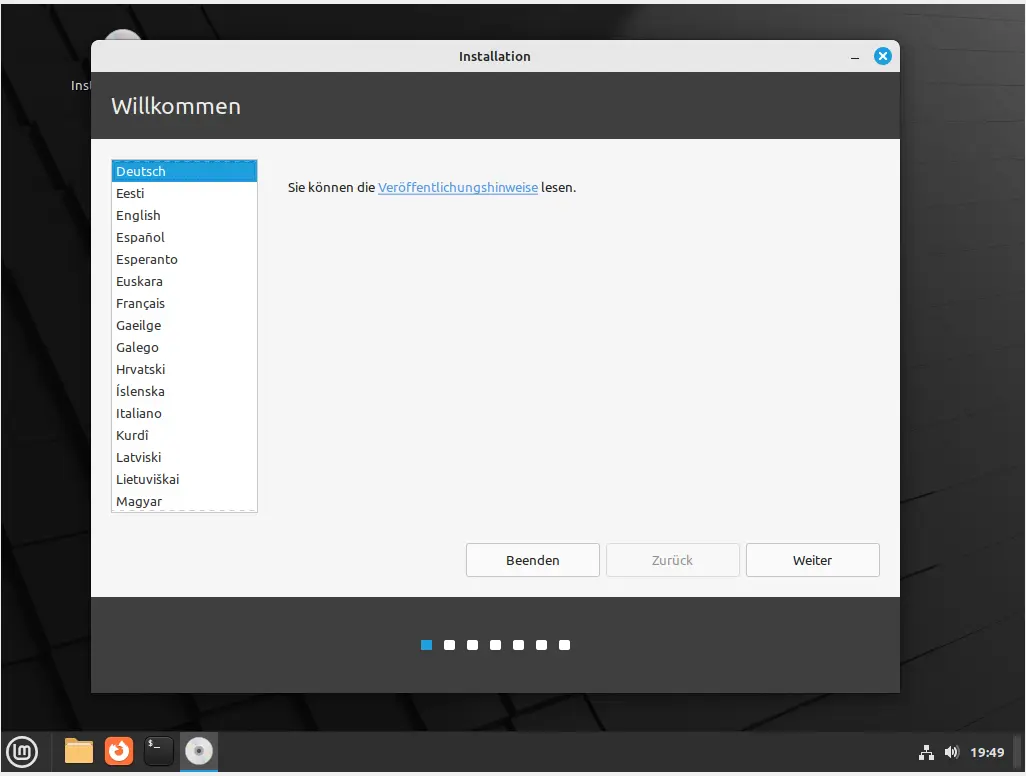1026x776 pixels.
Task: Click the clock showing 19:49
Action: (987, 752)
